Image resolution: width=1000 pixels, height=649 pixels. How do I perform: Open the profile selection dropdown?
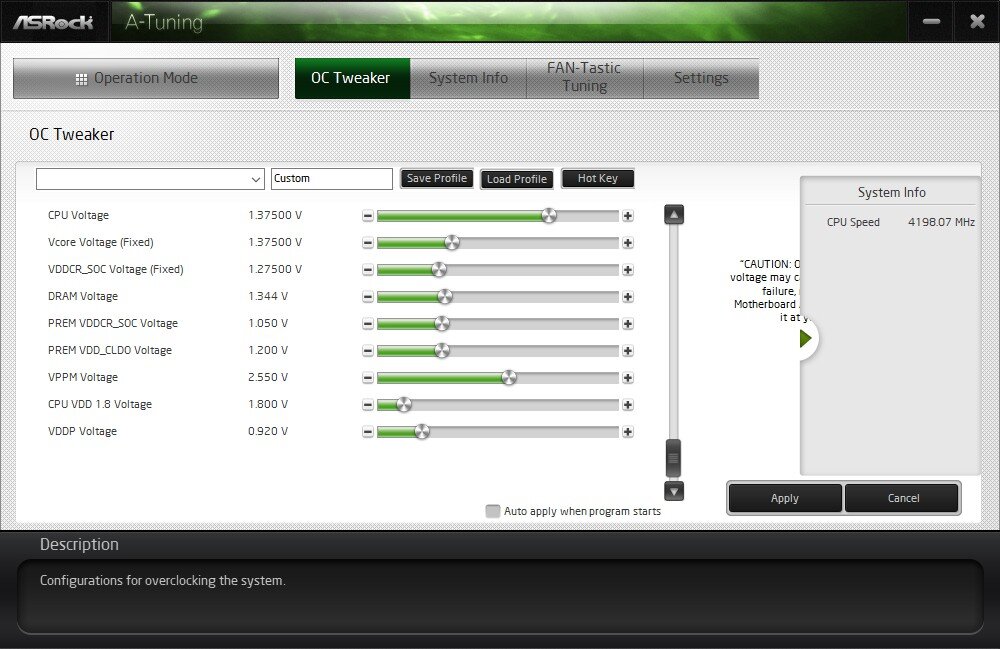[150, 179]
